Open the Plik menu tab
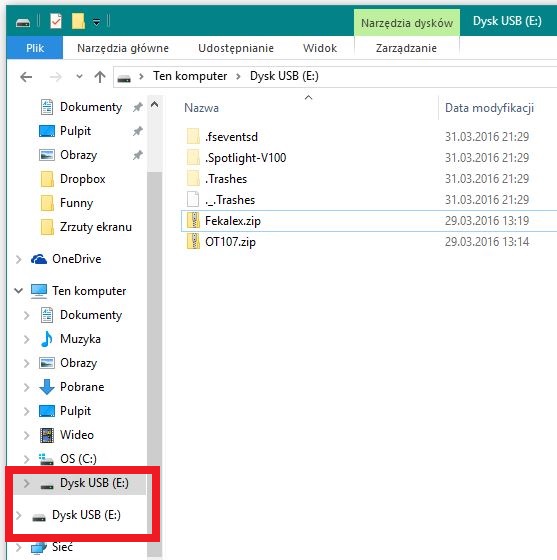This screenshot has height=560, width=557. point(35,48)
